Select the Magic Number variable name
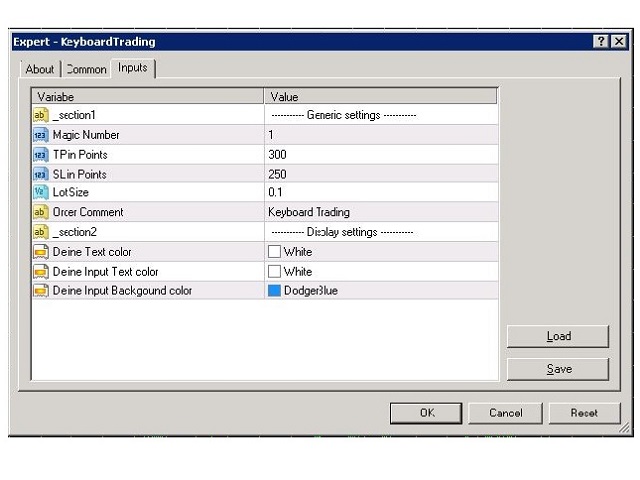 click(x=86, y=135)
